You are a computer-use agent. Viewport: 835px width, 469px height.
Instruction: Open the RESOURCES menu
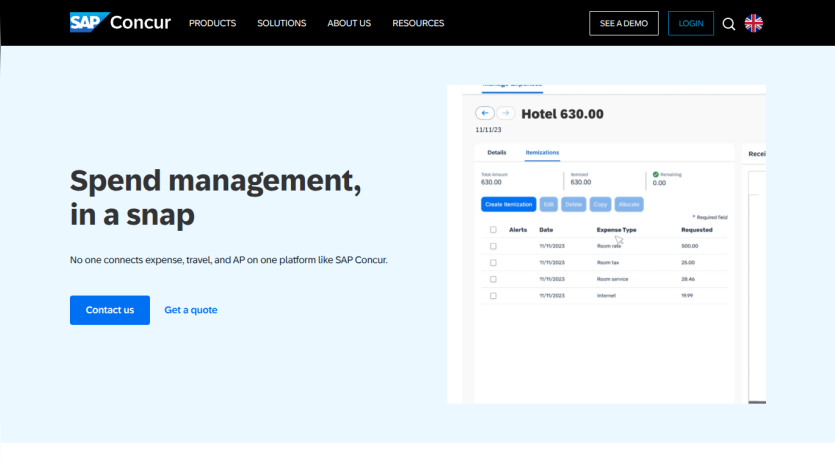pyautogui.click(x=418, y=23)
